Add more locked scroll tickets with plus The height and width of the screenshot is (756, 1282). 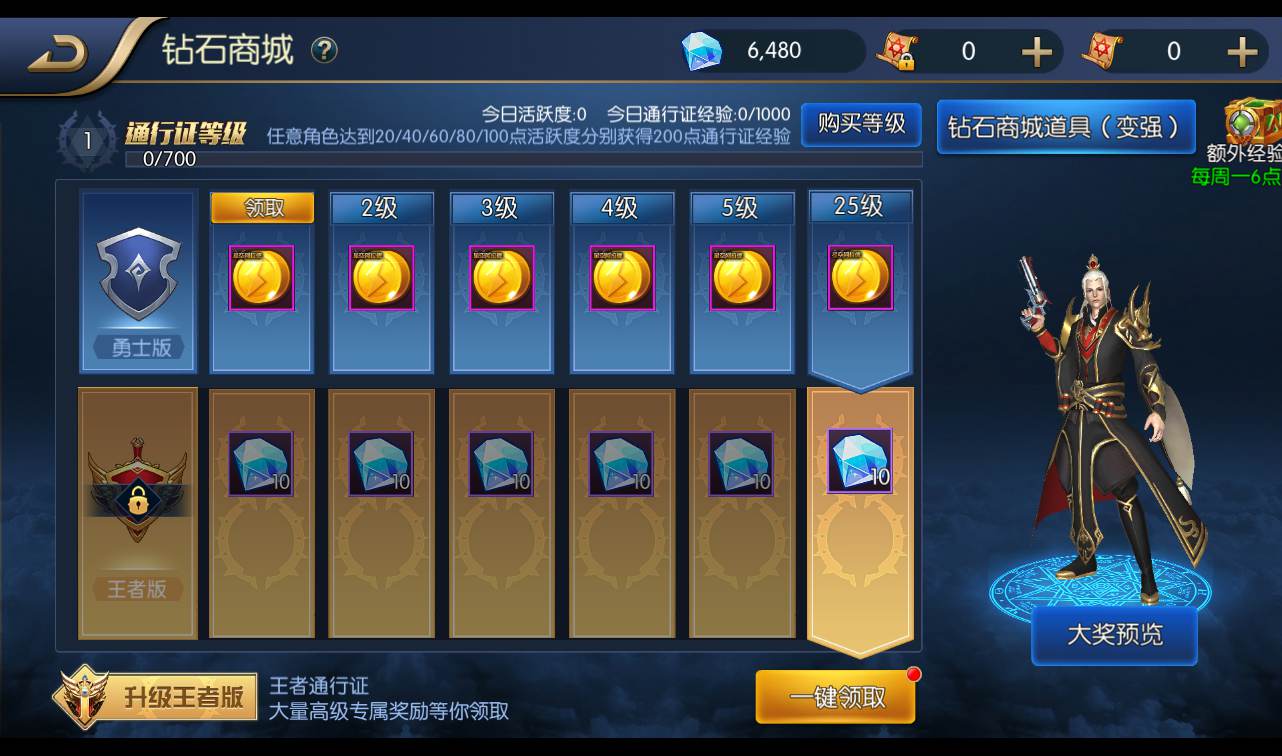click(x=1036, y=51)
